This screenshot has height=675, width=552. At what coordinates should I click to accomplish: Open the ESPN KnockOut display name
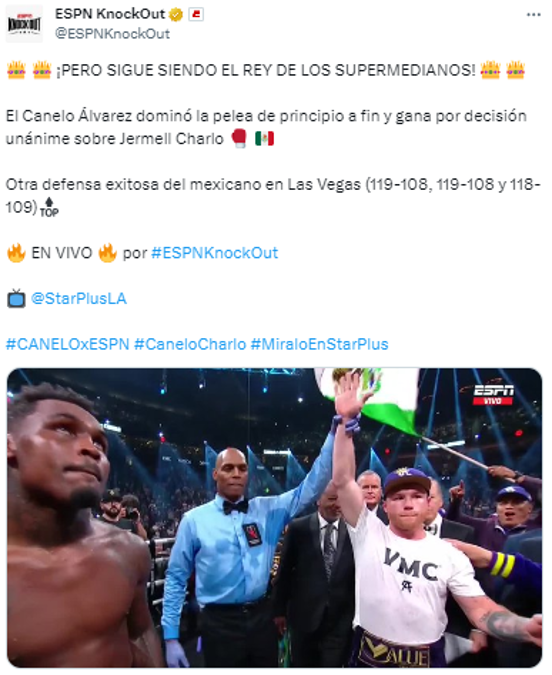click(110, 14)
